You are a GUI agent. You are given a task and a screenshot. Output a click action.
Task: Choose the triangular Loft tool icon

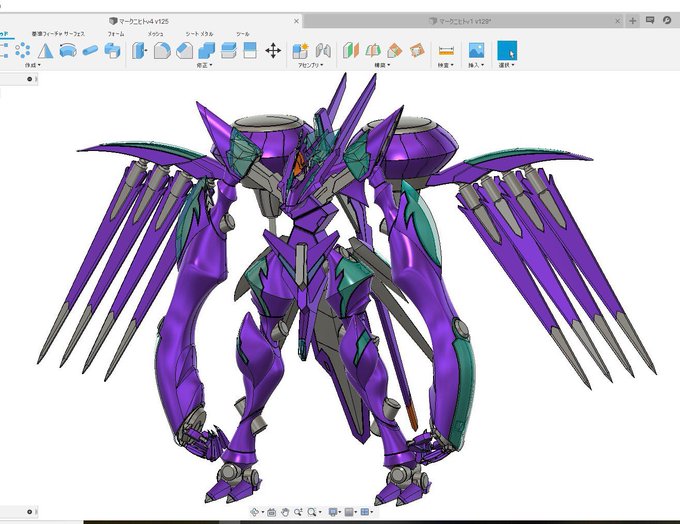pyautogui.click(x=45, y=51)
